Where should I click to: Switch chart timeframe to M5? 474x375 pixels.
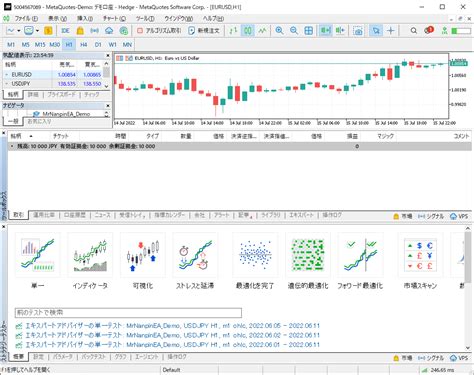click(26, 44)
